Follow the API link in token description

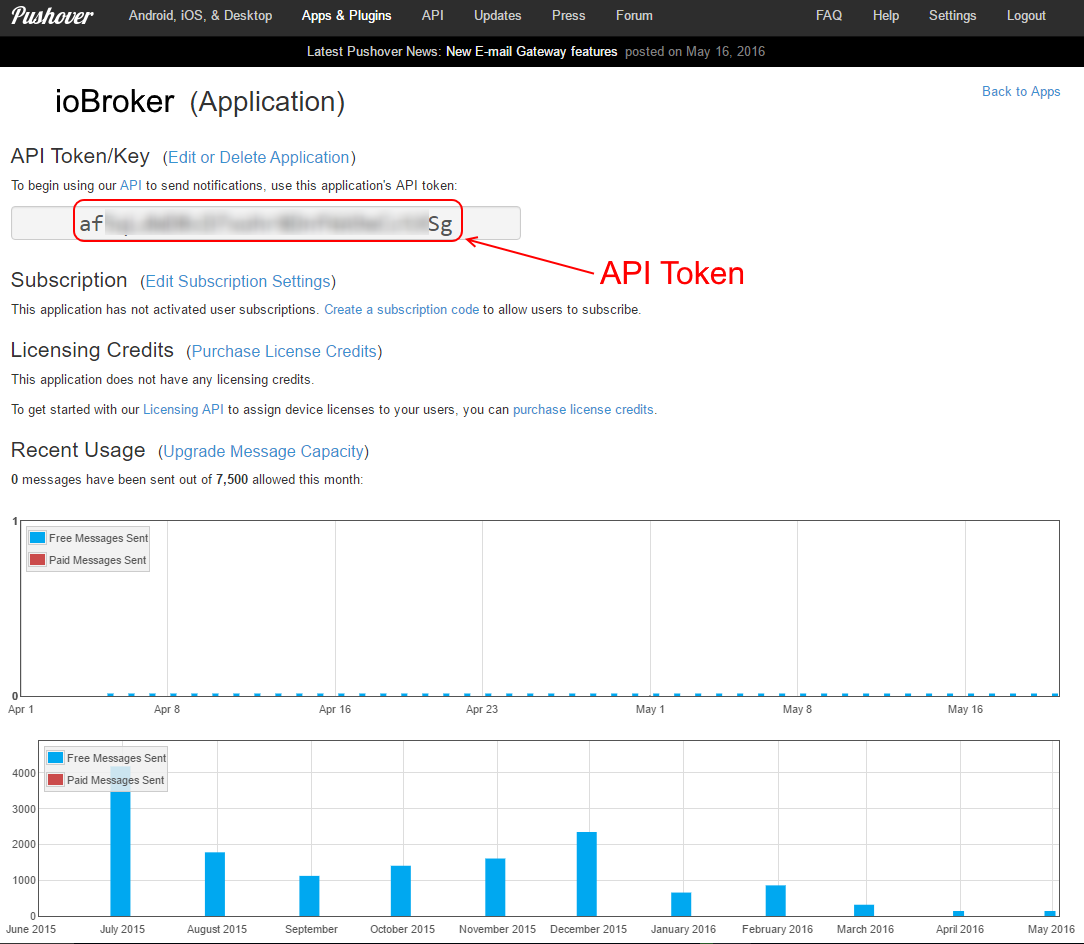[131, 185]
